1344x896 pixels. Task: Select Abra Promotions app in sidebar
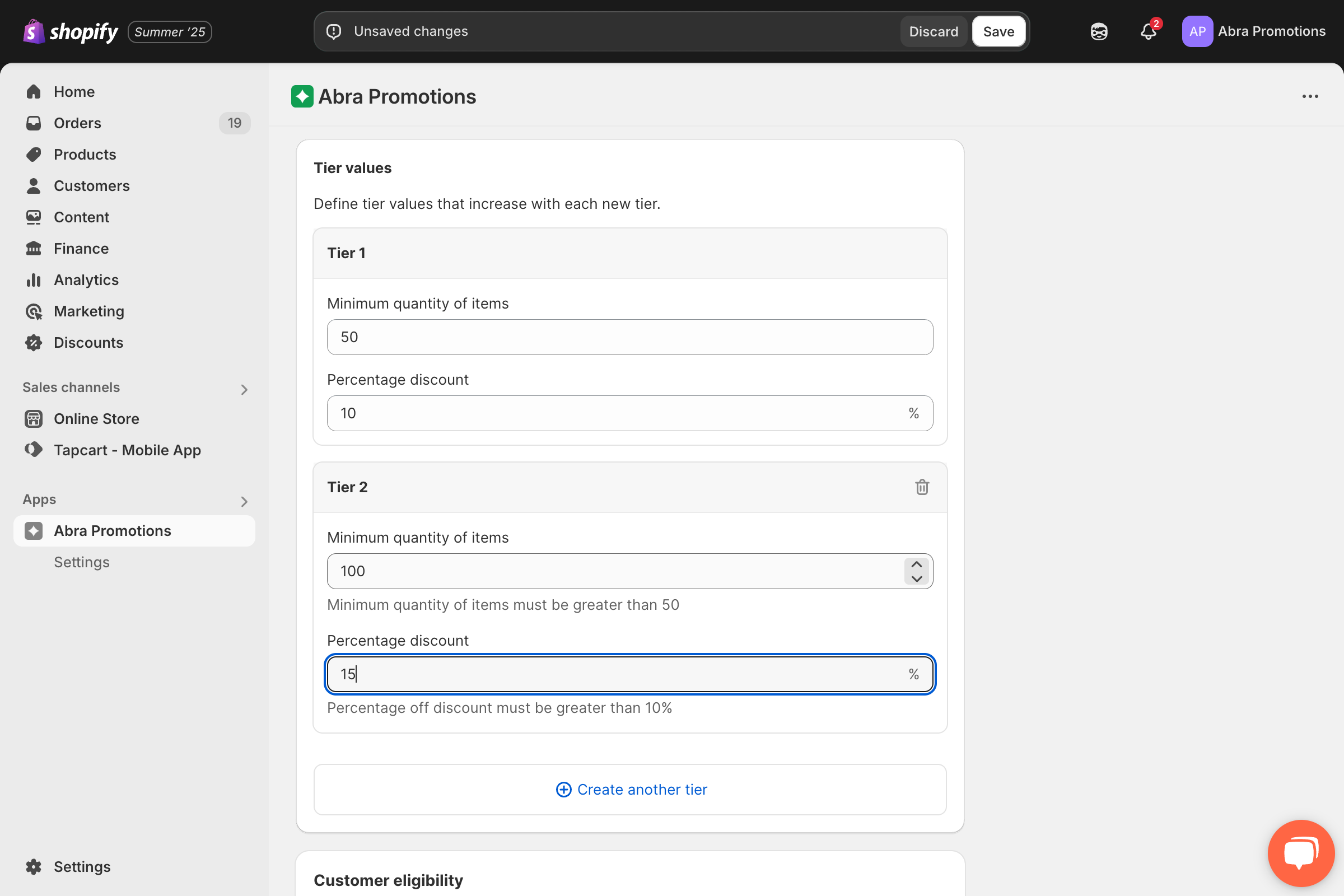[x=134, y=531]
